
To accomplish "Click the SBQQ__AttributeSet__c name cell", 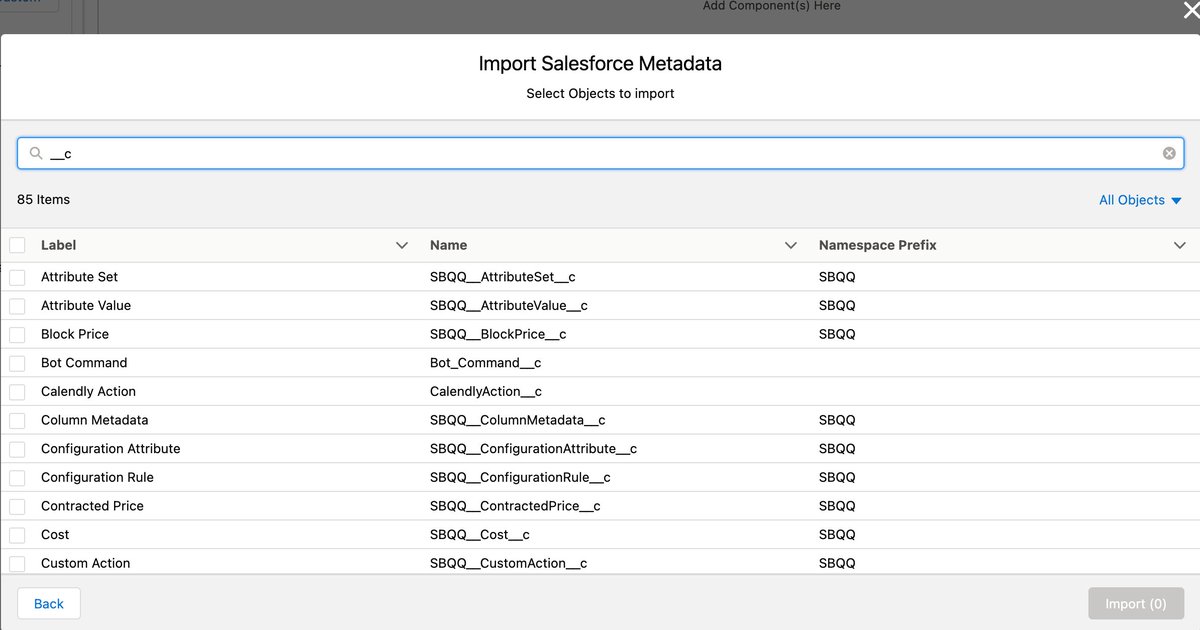I will (x=503, y=277).
